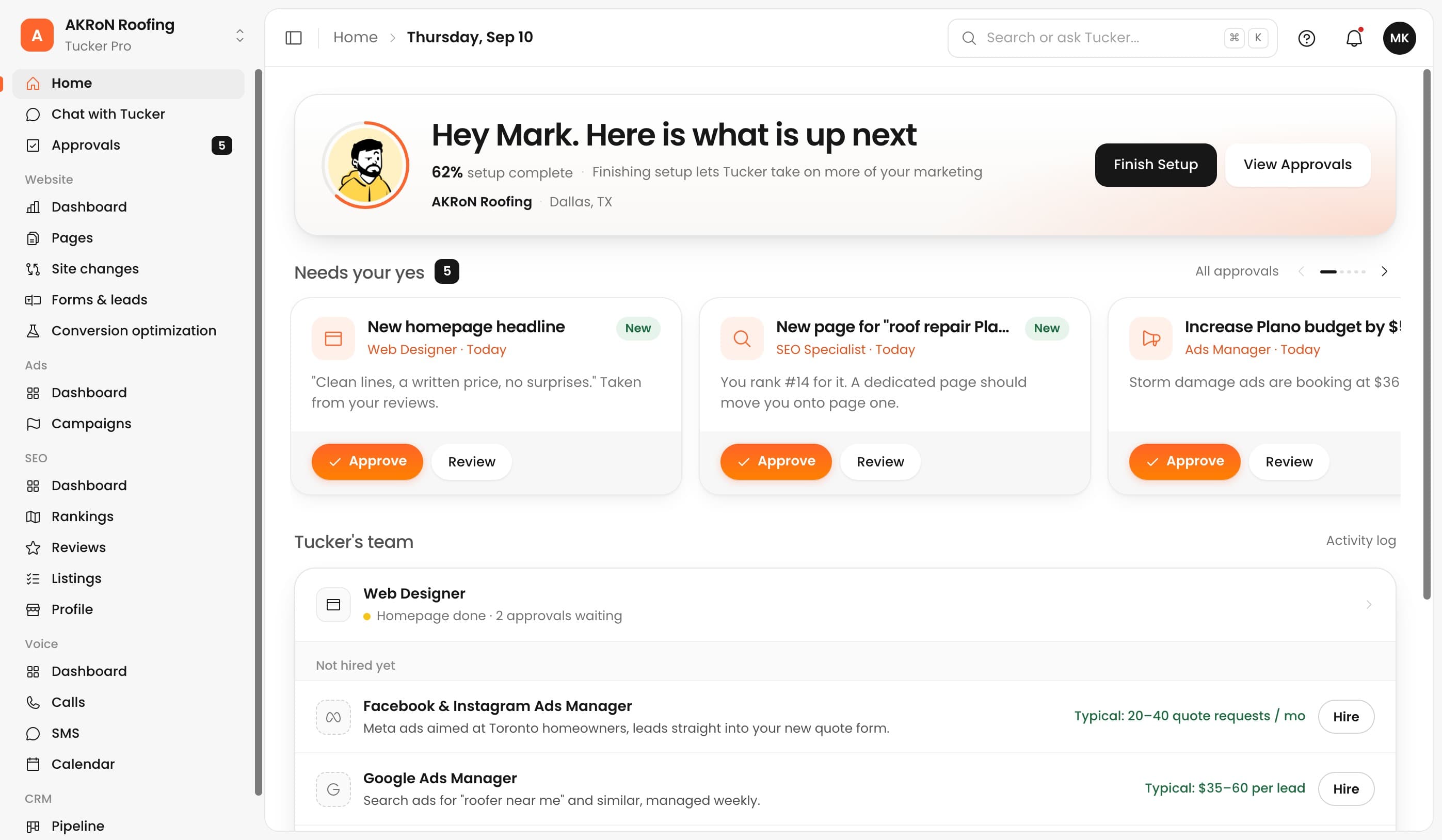Screen dimensions: 1442x840
Task: Open Approvals in the sidebar
Action: tap(128, 146)
